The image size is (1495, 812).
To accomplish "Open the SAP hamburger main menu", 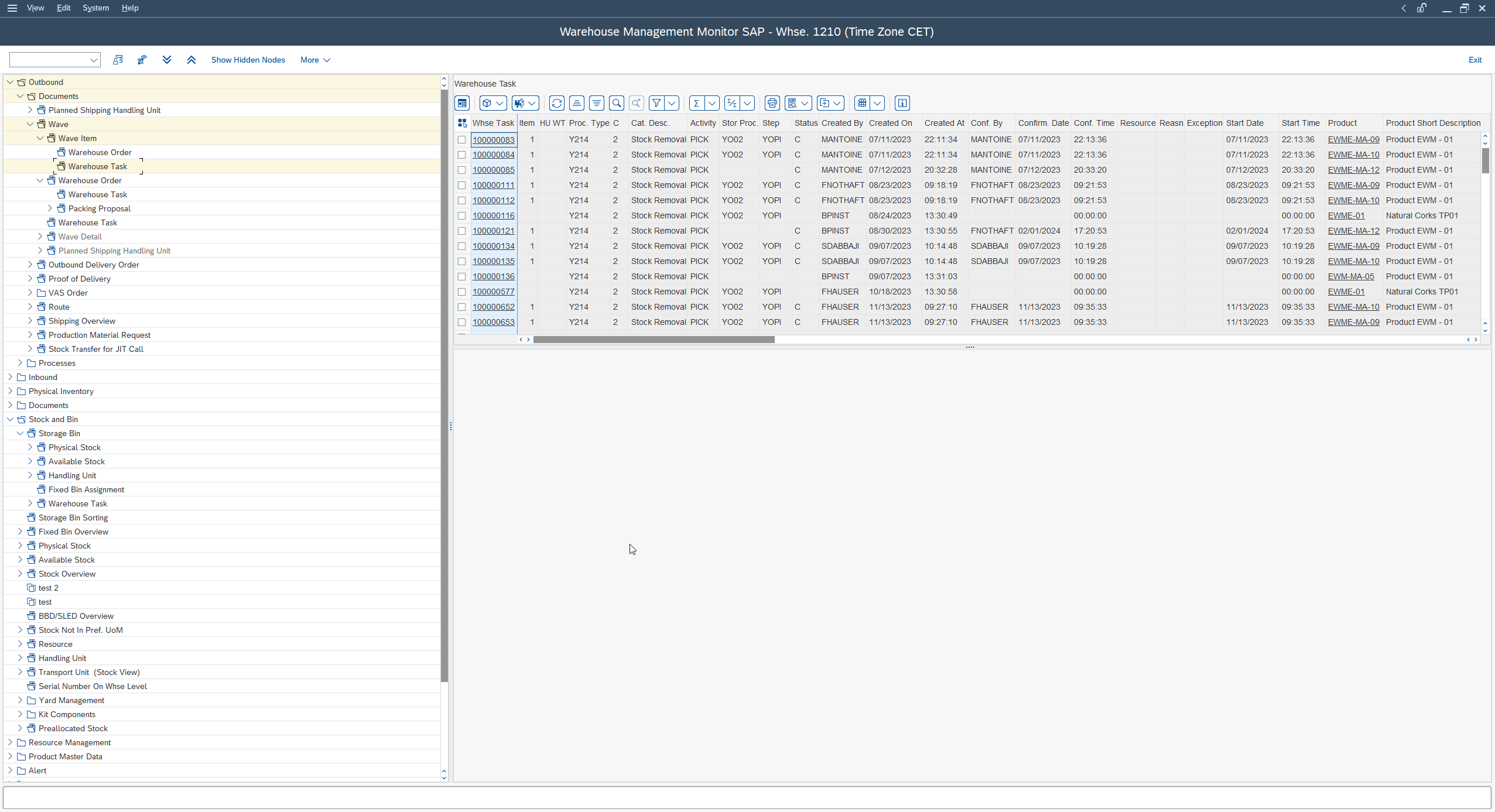I will coord(12,8).
